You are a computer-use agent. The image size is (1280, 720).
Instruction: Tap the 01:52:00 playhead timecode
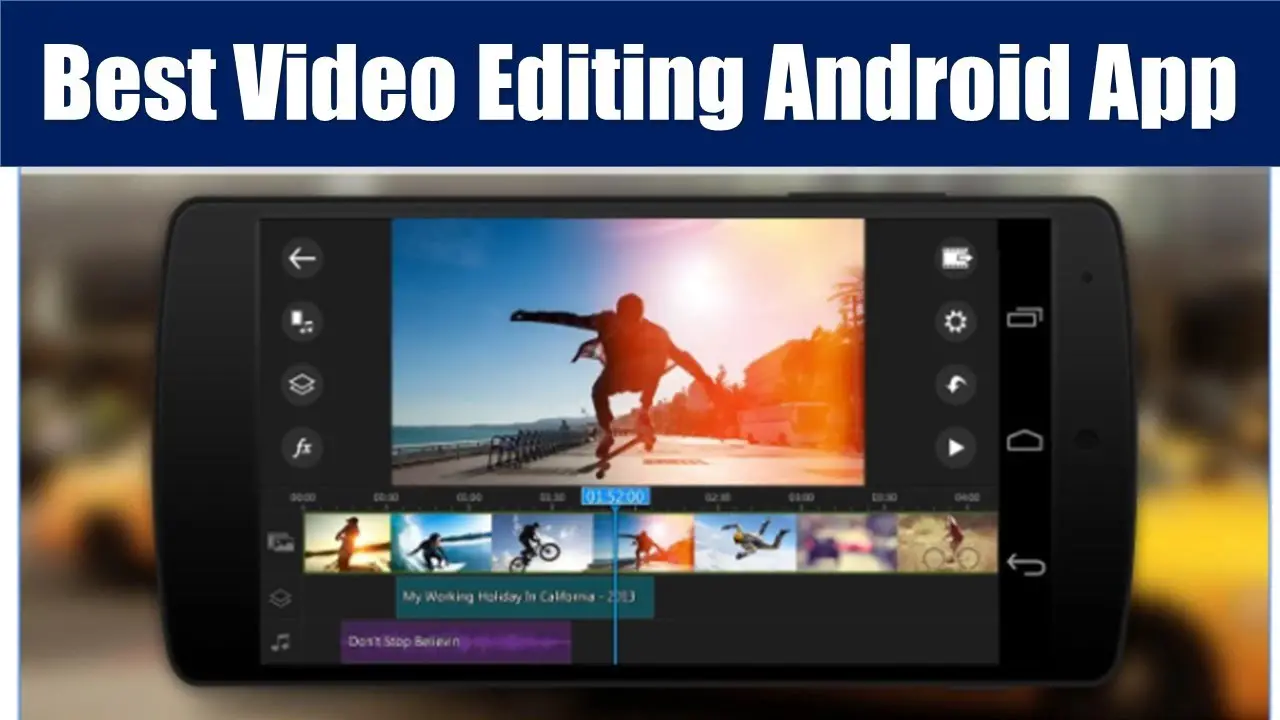615,495
